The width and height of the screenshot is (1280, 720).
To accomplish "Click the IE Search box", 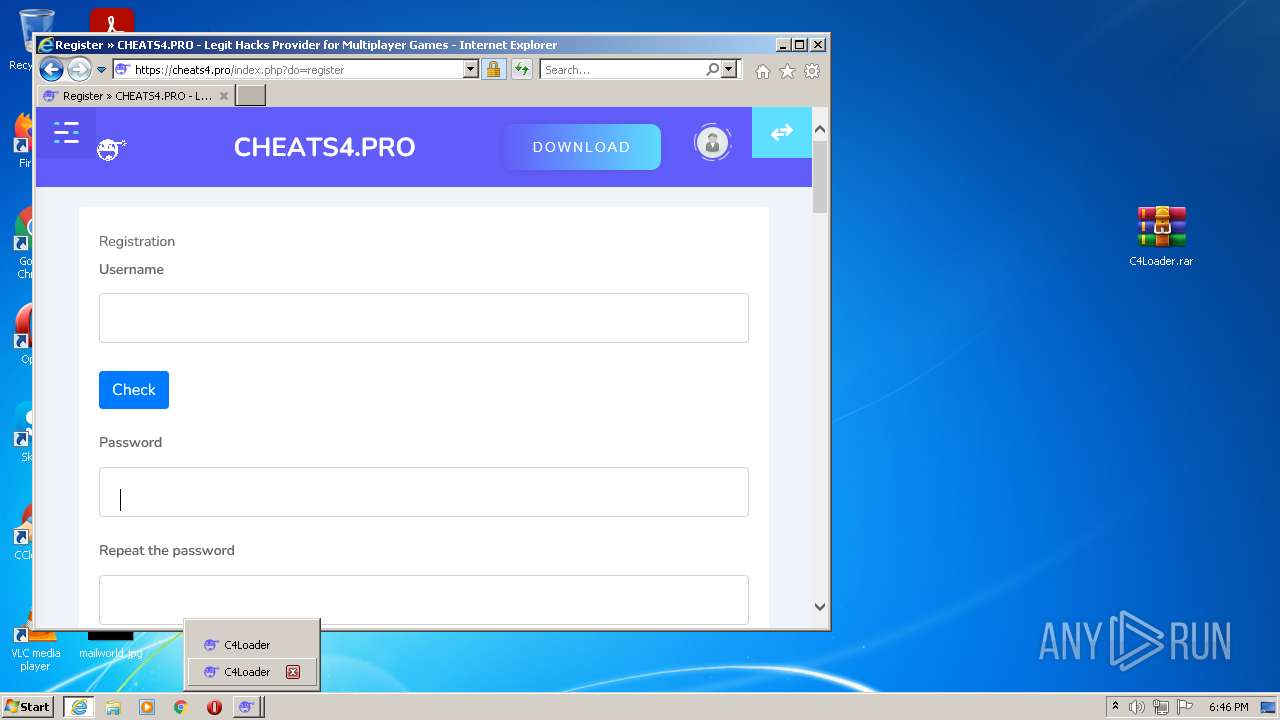I will coord(622,70).
